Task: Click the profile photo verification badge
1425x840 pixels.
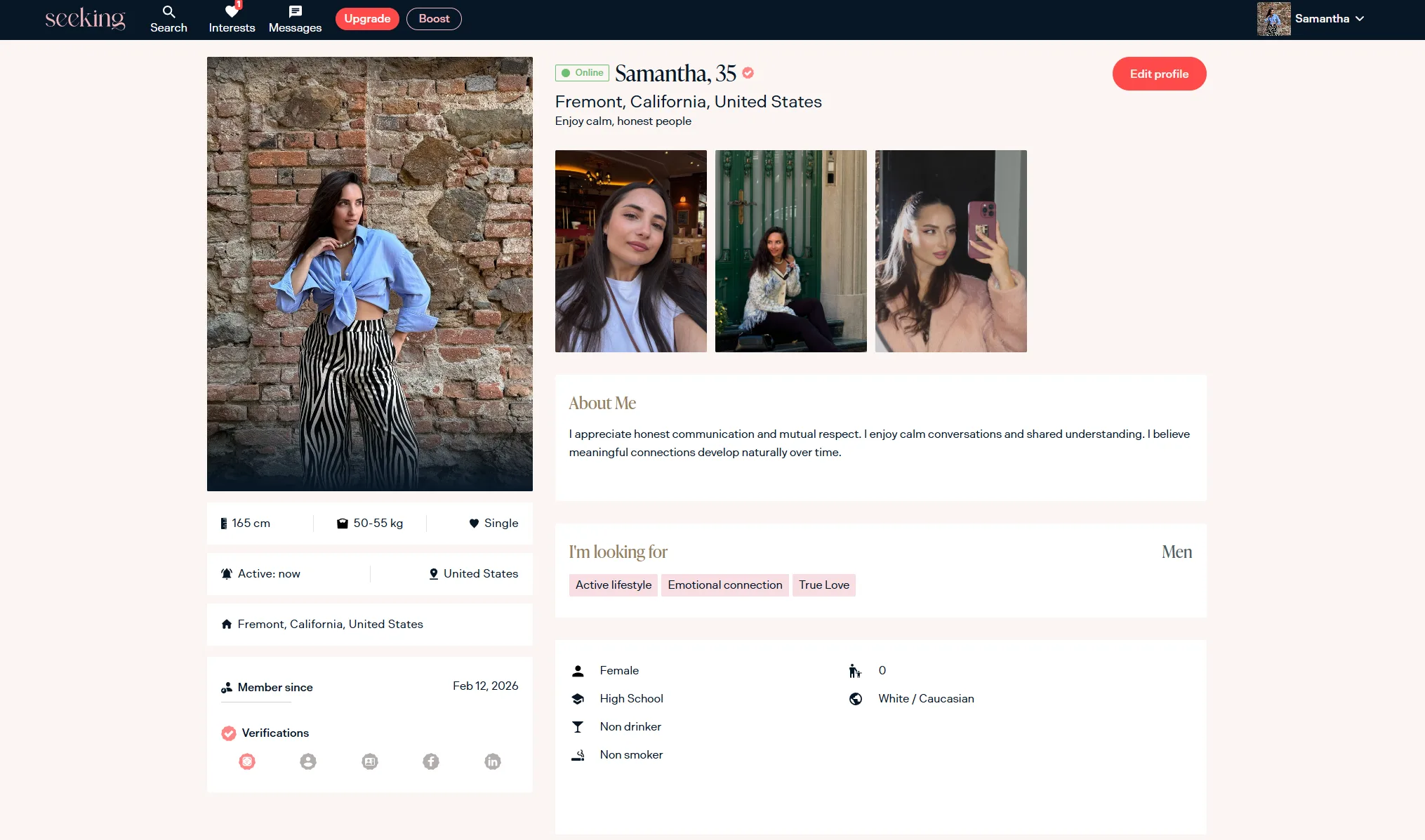Action: tap(308, 761)
